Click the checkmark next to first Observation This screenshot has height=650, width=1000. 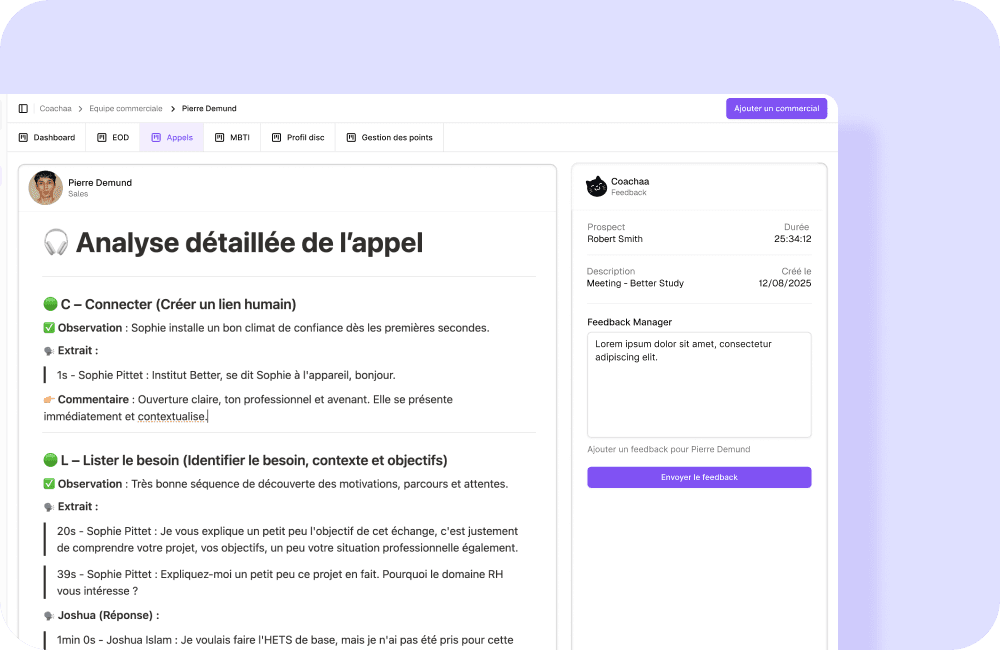coord(49,328)
